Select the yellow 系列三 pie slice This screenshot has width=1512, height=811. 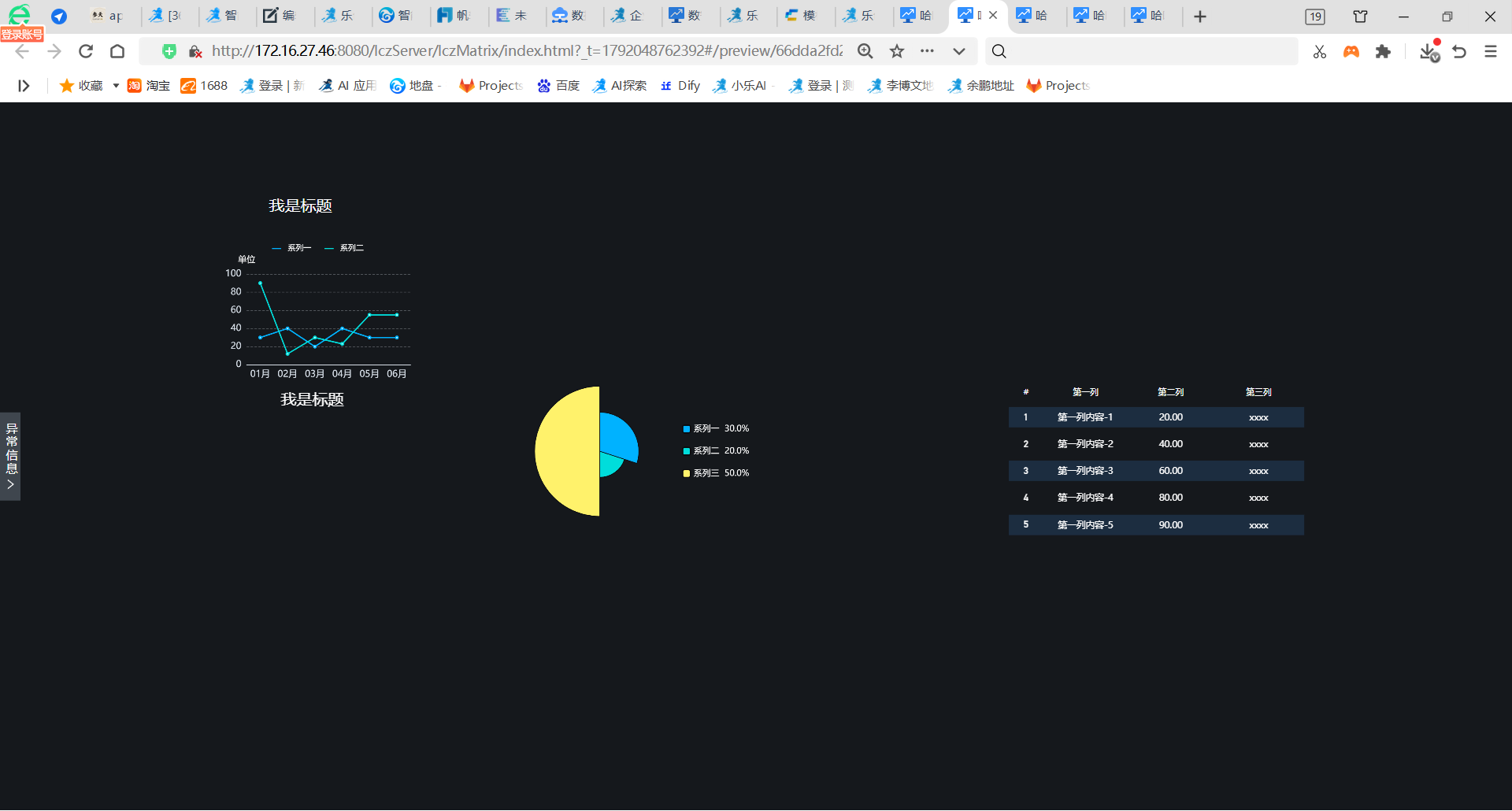click(567, 451)
